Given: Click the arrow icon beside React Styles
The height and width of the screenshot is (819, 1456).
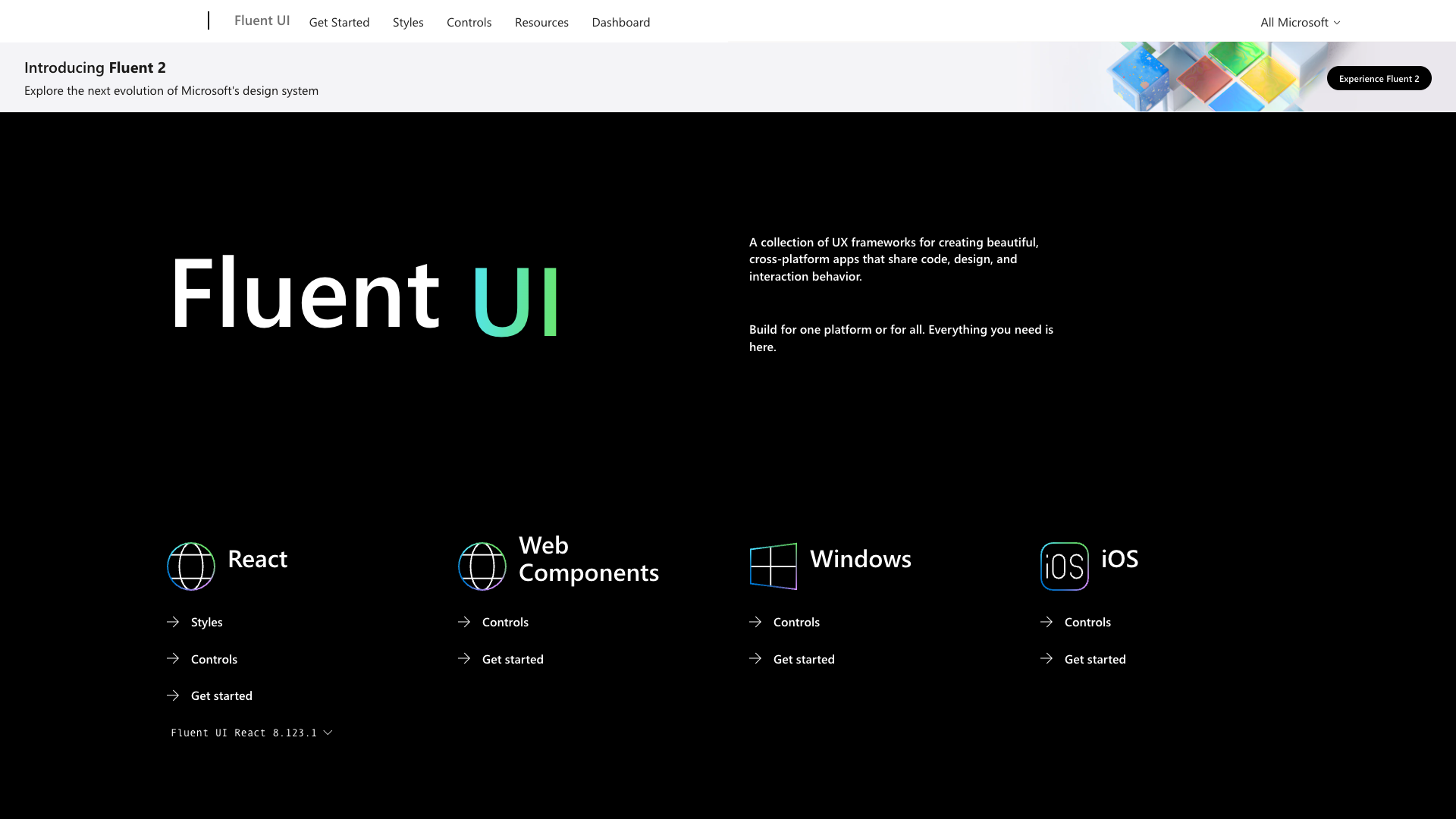Looking at the screenshot, I should [x=173, y=622].
